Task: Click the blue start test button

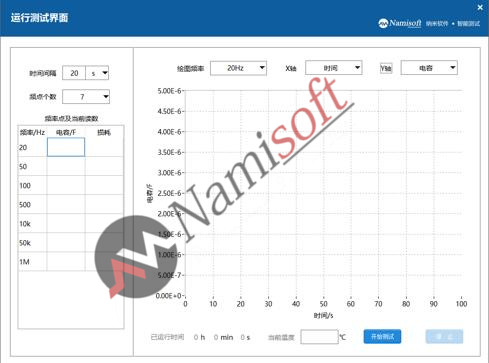Action: 382,337
